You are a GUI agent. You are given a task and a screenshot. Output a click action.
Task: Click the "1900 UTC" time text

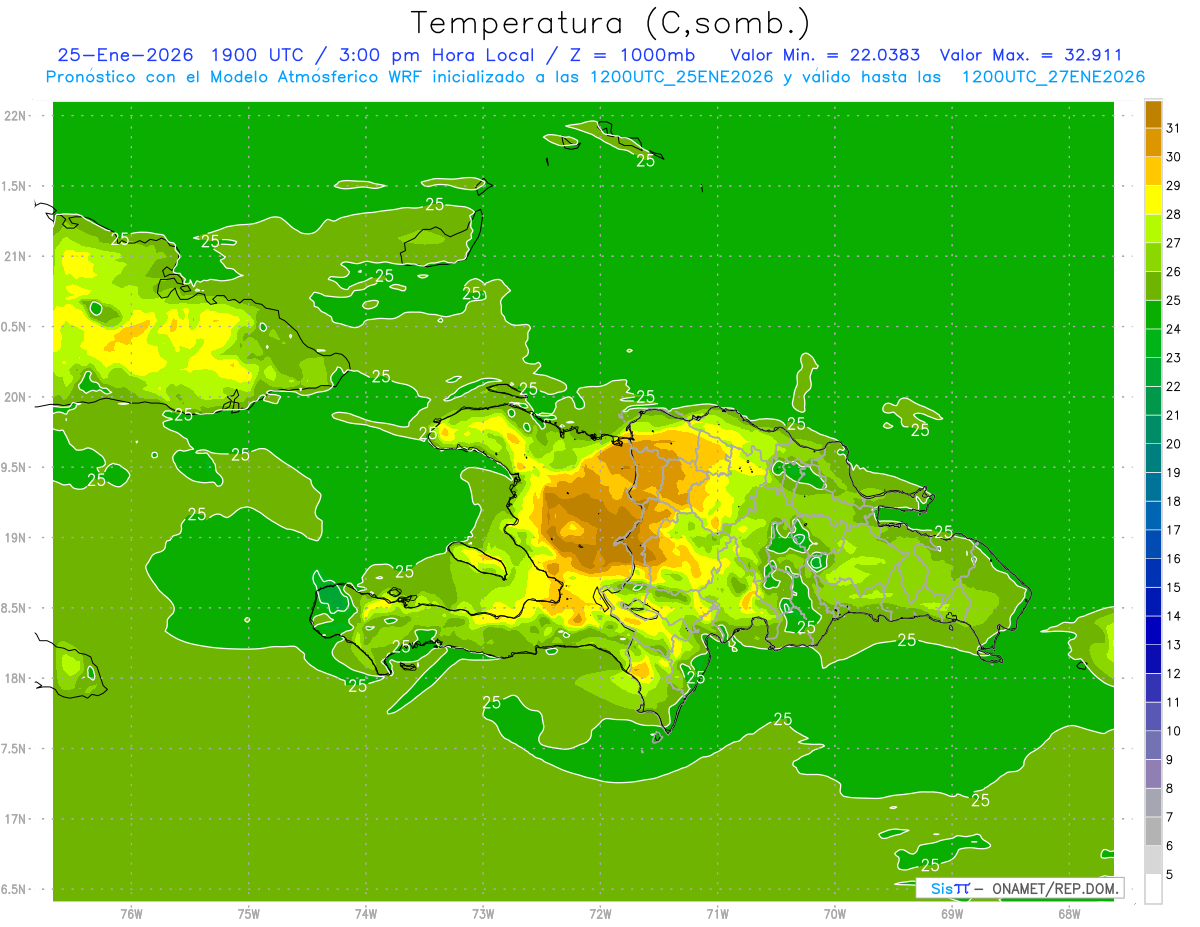click(258, 55)
